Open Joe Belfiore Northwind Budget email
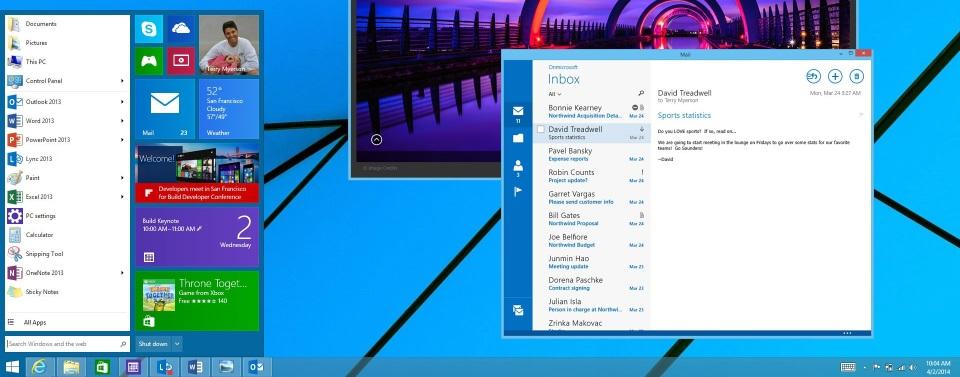Viewport: 960px width, 377px height. pos(591,241)
